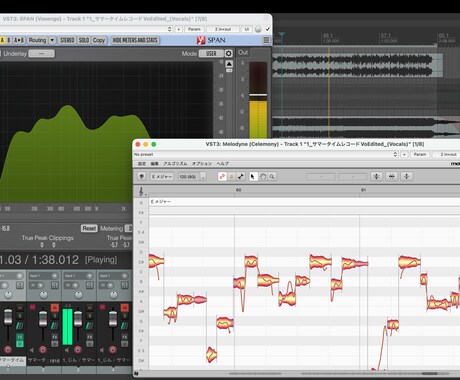Click the Copy button in SPAN
460x380 pixels.
pos(99,40)
